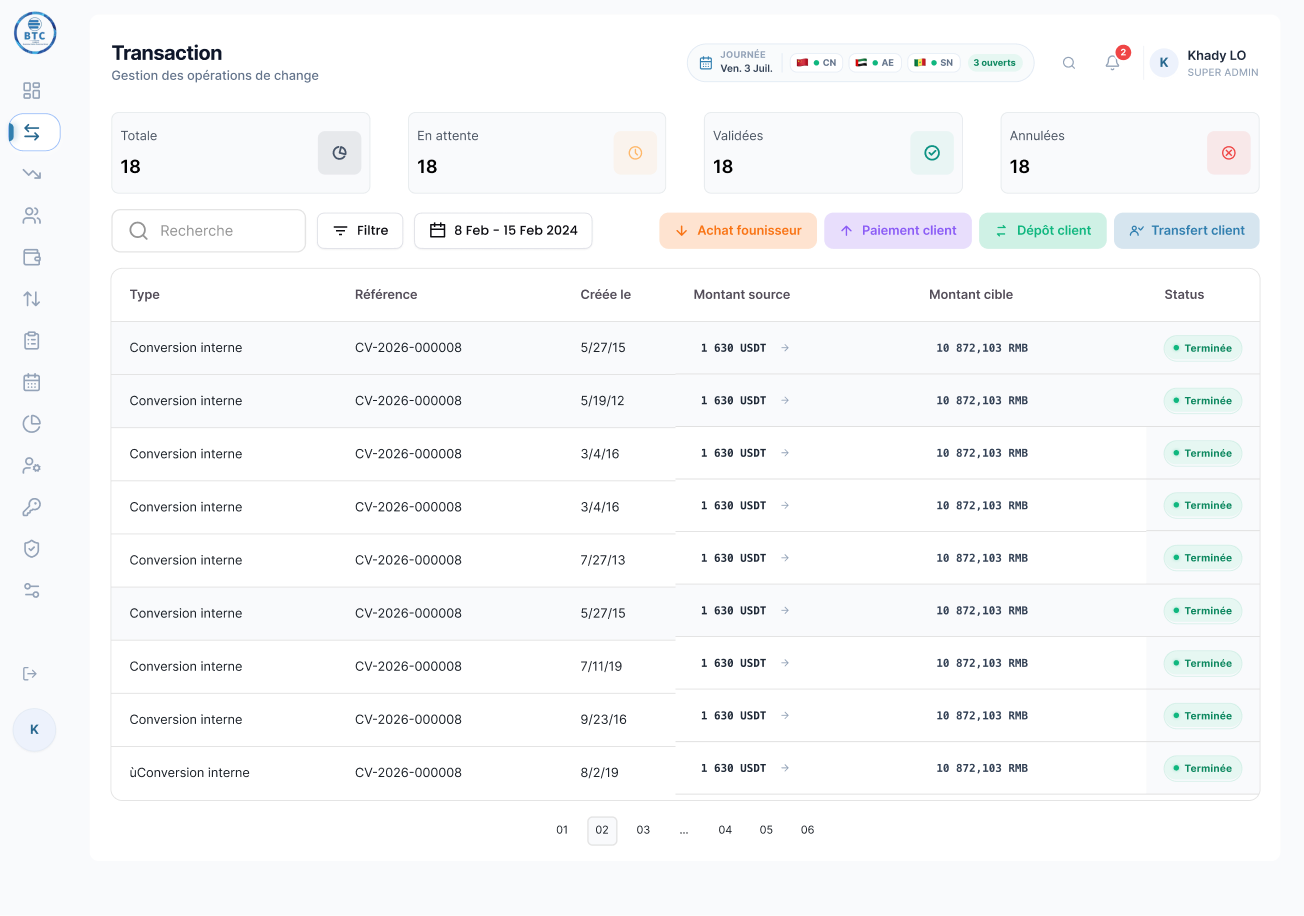Open the shield check sidebar icon
Viewport: 1304px width, 916px height.
click(x=32, y=549)
